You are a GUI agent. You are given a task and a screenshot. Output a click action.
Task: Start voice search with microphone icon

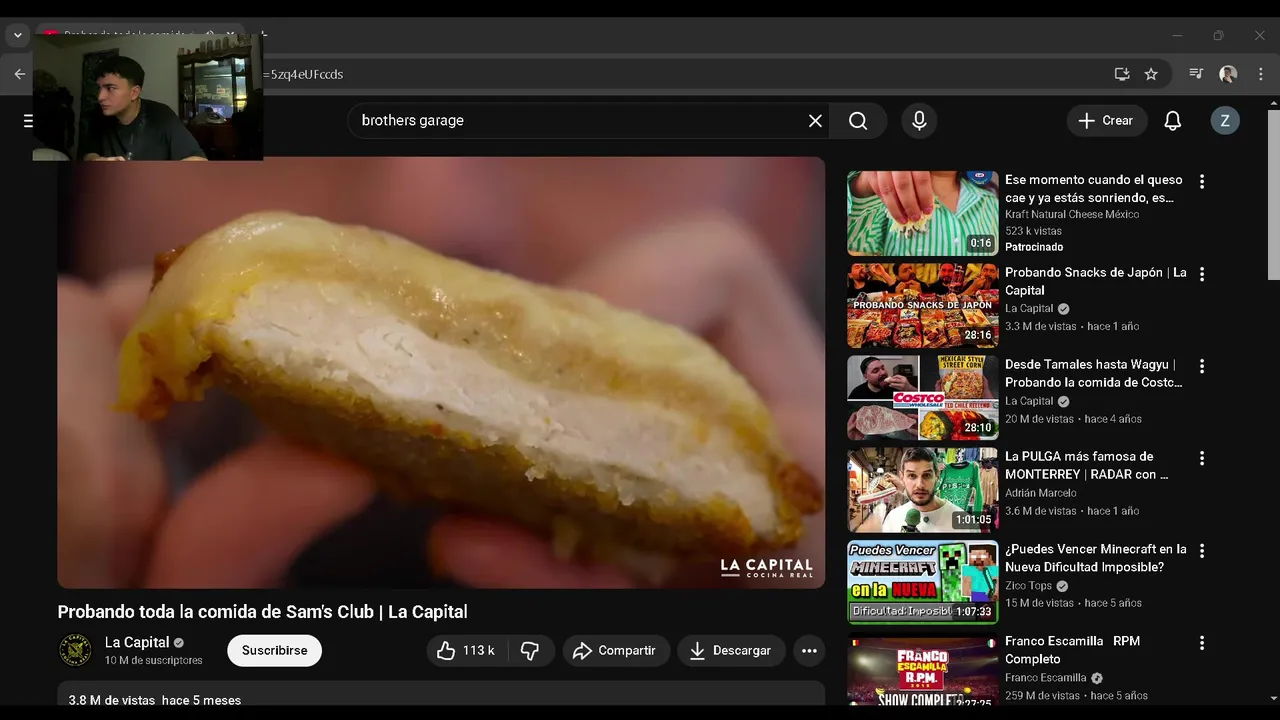tap(919, 121)
